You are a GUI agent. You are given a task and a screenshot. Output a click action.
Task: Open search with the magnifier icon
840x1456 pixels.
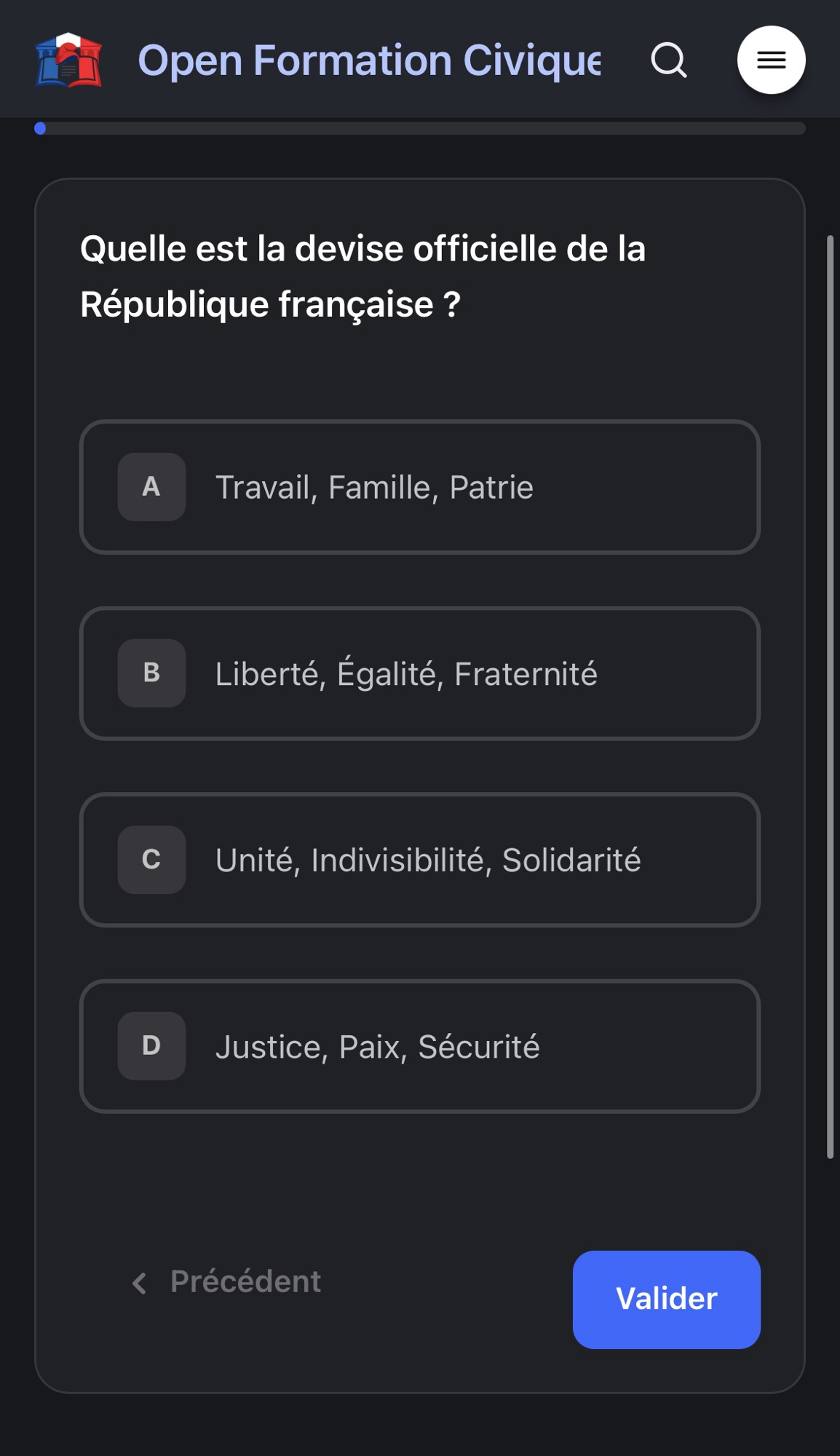click(669, 60)
